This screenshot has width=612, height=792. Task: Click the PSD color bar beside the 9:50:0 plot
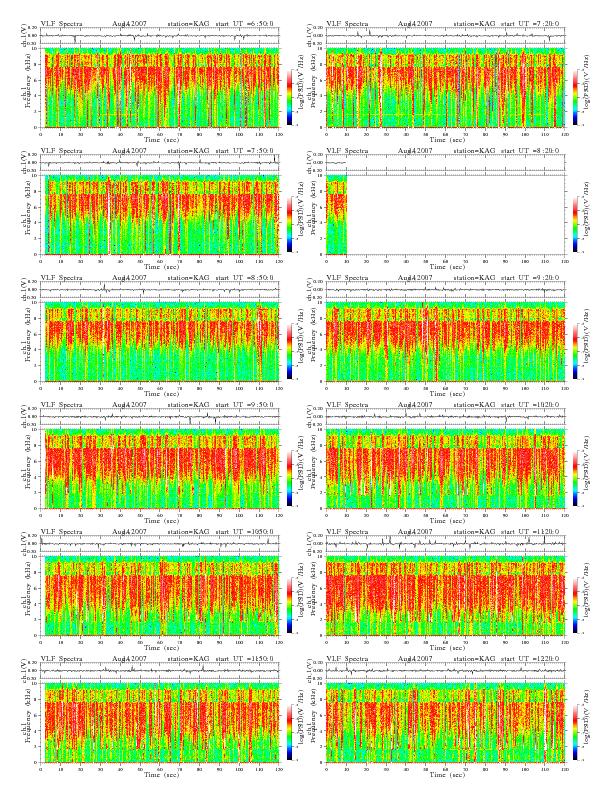click(289, 478)
